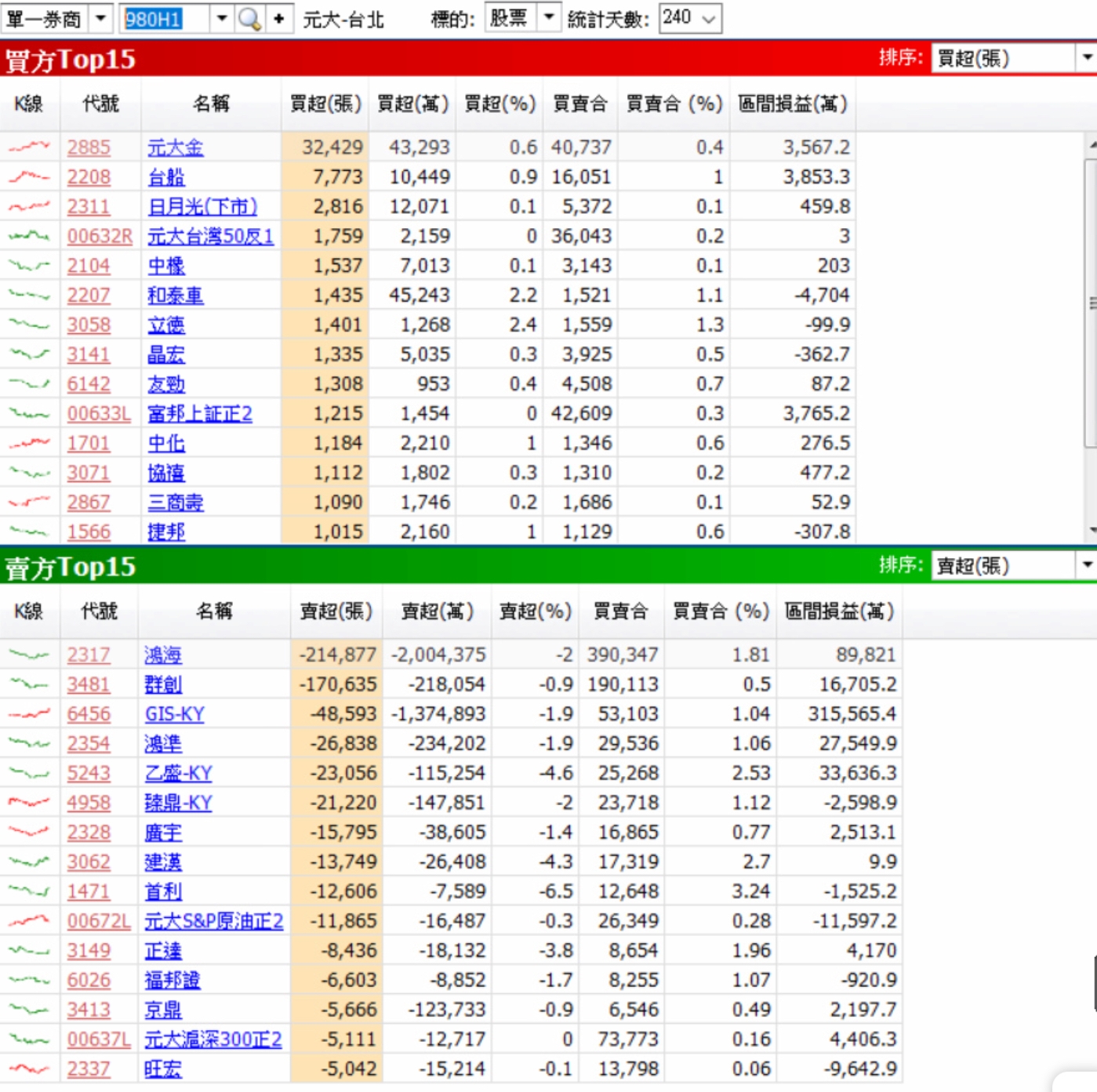Open K-line chart for 富邦上証正2 row
Screen dimensions: 1097x1092
(29, 413)
